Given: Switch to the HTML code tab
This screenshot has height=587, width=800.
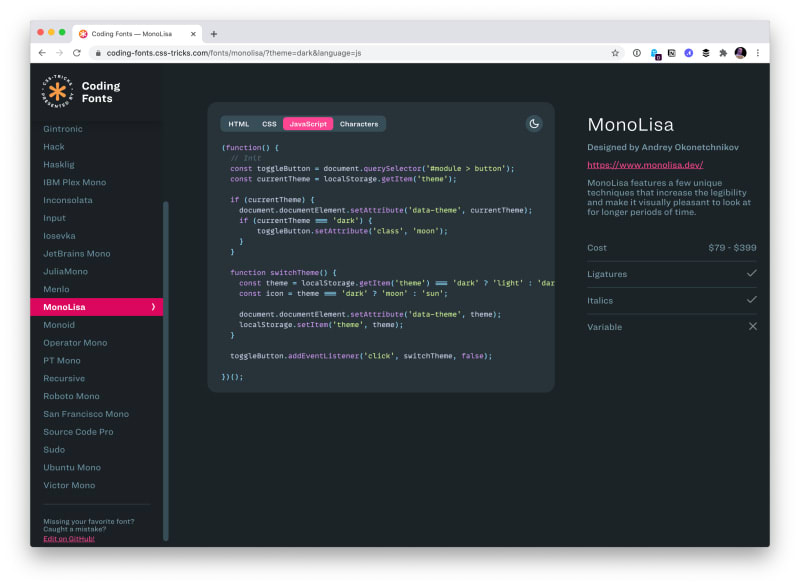Looking at the screenshot, I should [239, 124].
